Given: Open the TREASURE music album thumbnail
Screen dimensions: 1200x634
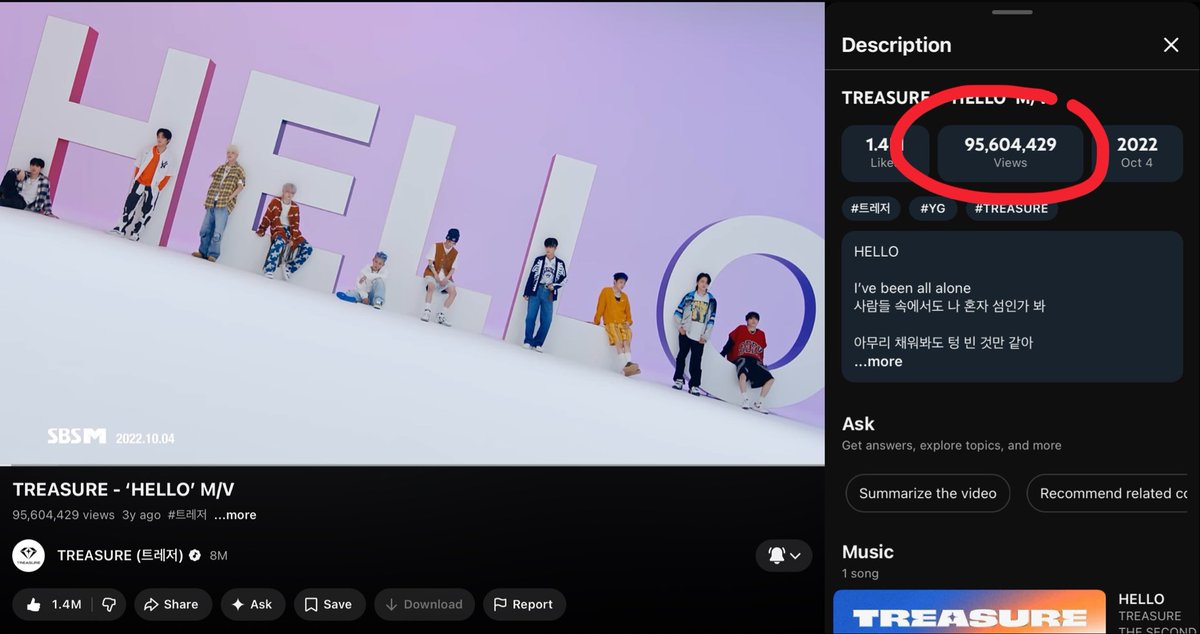Looking at the screenshot, I should click(x=969, y=612).
